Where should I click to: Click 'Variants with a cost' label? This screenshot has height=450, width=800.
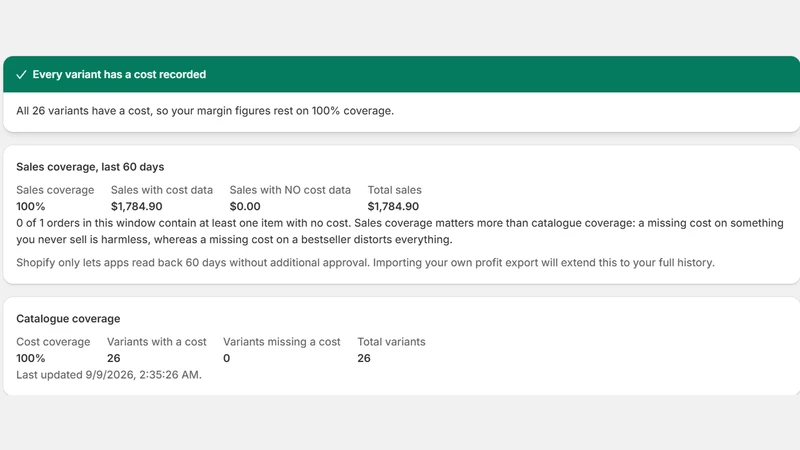157,341
